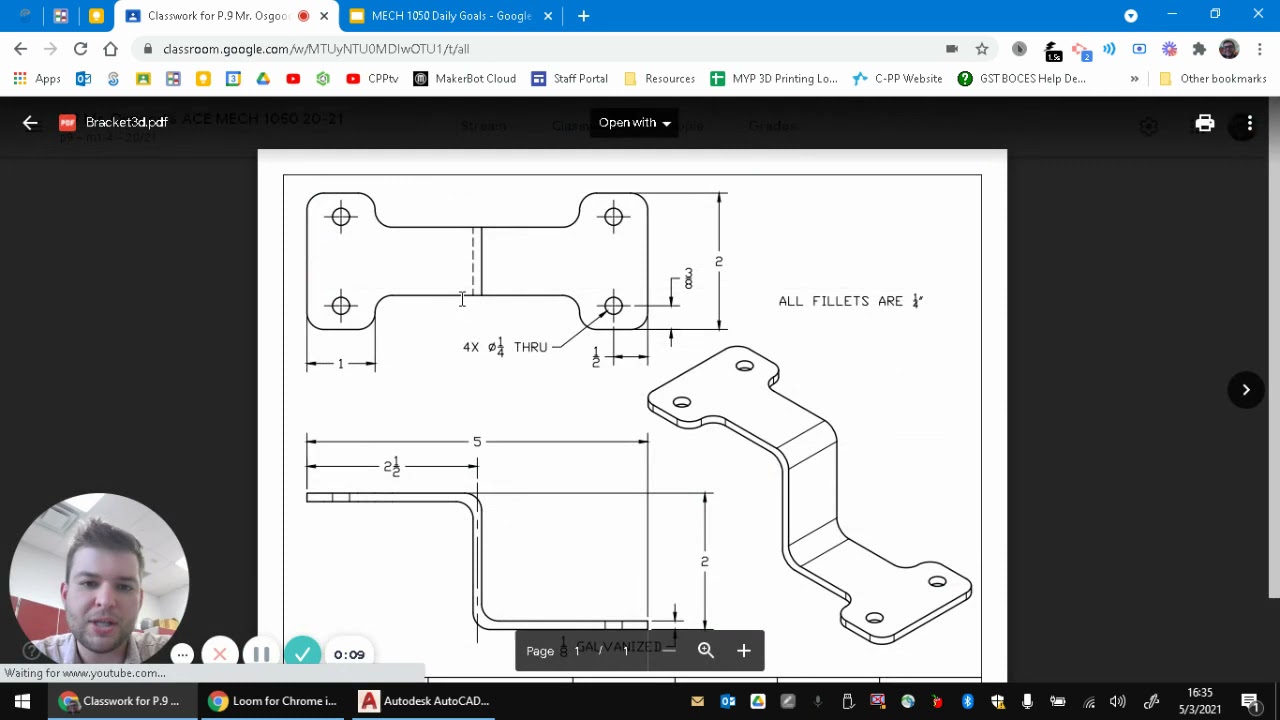Open GST BOCES Help De... bookmark
Screen dimensions: 1280x720
[1021, 78]
